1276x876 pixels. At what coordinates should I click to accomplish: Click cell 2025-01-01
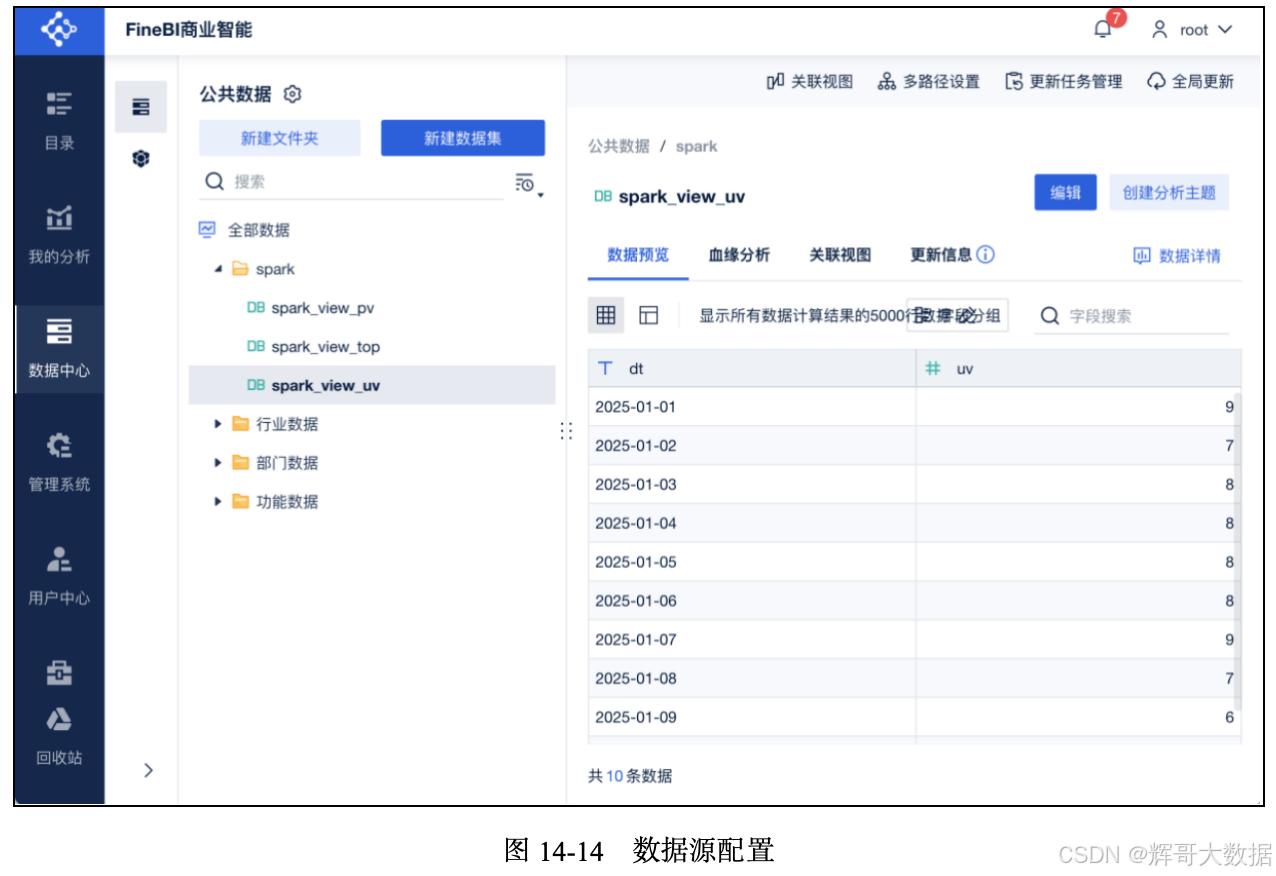pos(752,407)
